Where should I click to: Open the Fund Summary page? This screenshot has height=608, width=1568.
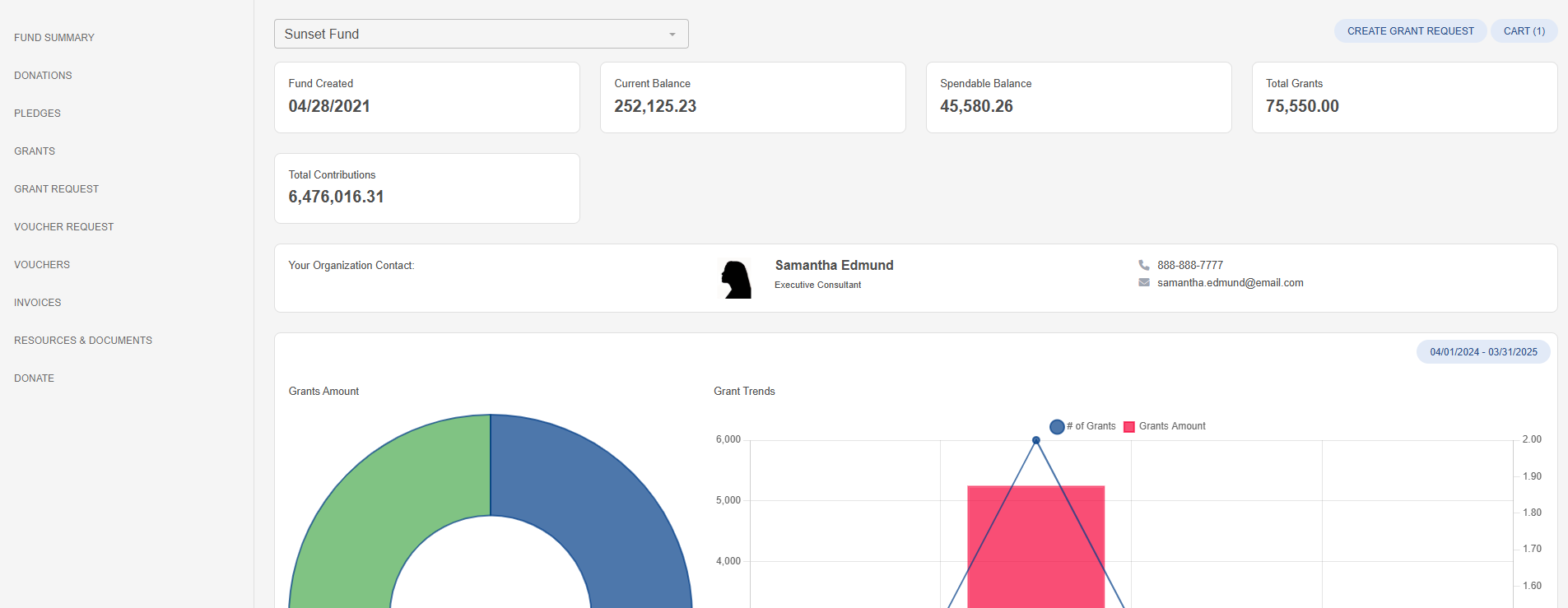[54, 38]
